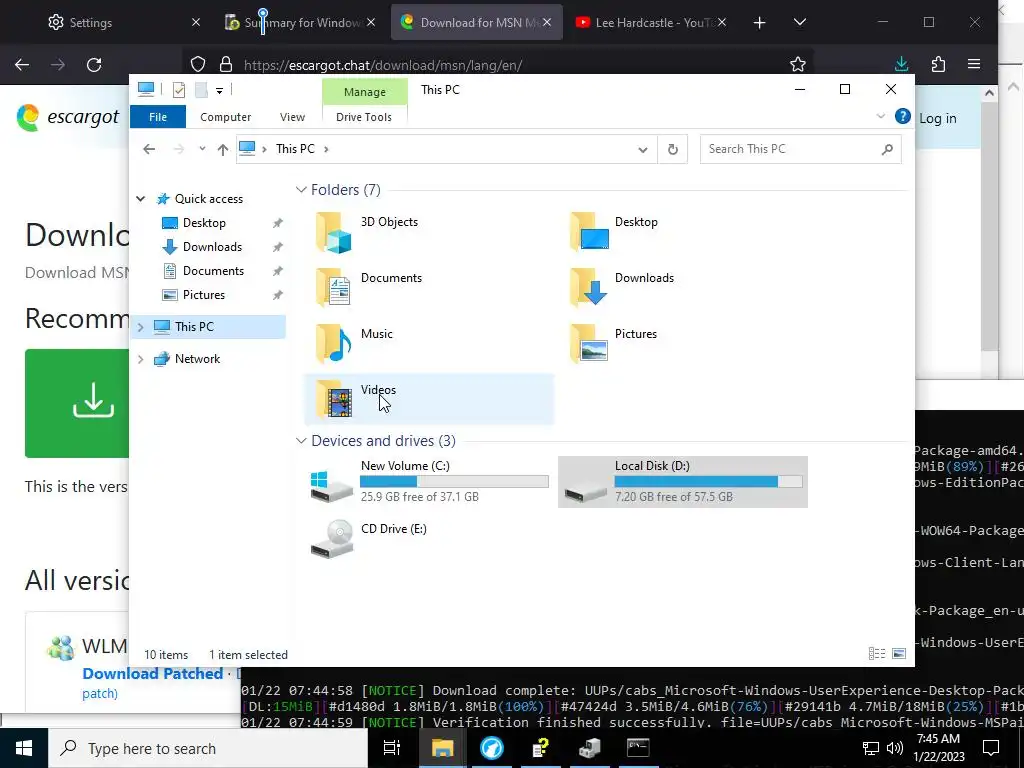Screen dimensions: 1024x768
Task: Open the browser Downloads panel
Action: [x=902, y=64]
